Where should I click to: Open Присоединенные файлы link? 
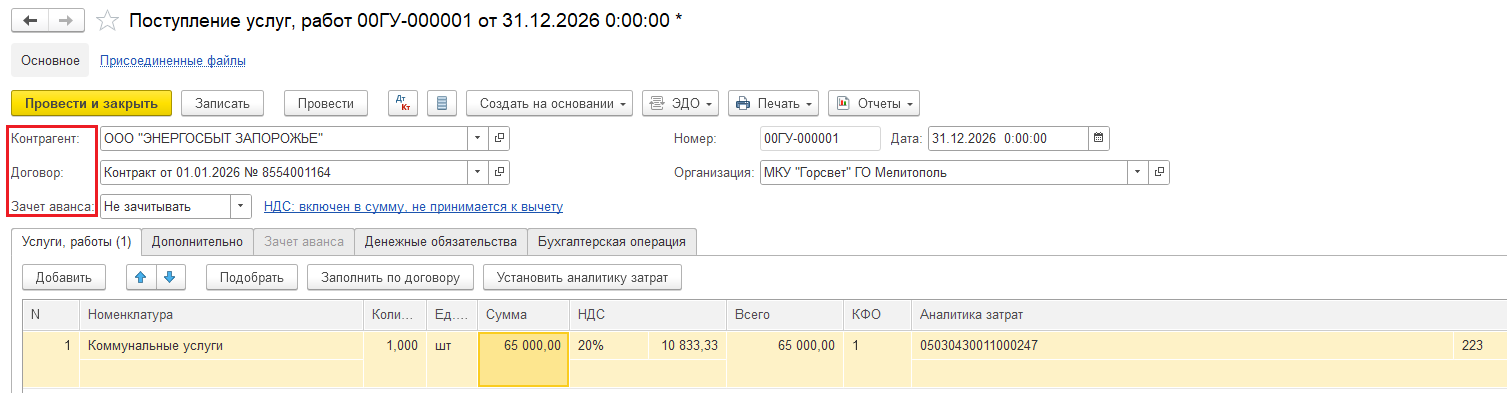(x=173, y=61)
